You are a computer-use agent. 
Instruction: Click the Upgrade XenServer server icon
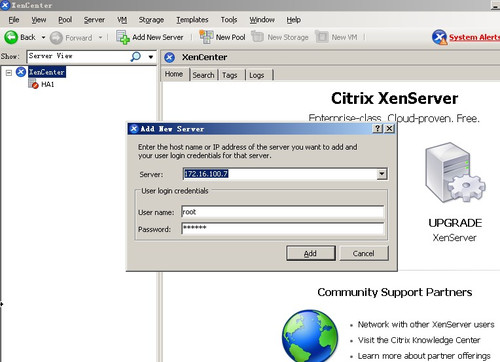[455, 173]
